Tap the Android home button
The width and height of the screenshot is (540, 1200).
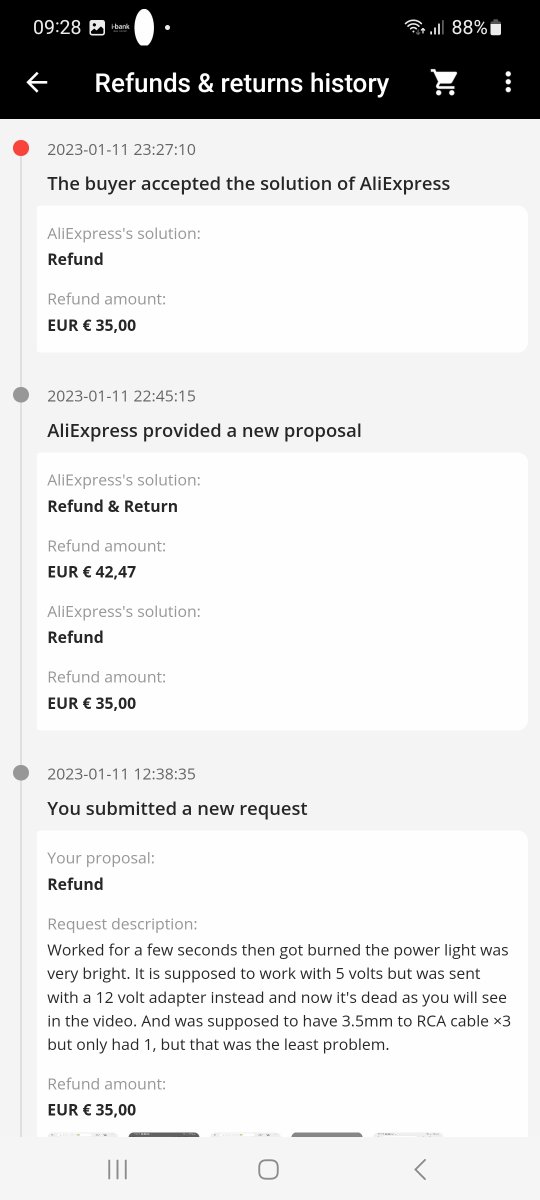tap(268, 1169)
